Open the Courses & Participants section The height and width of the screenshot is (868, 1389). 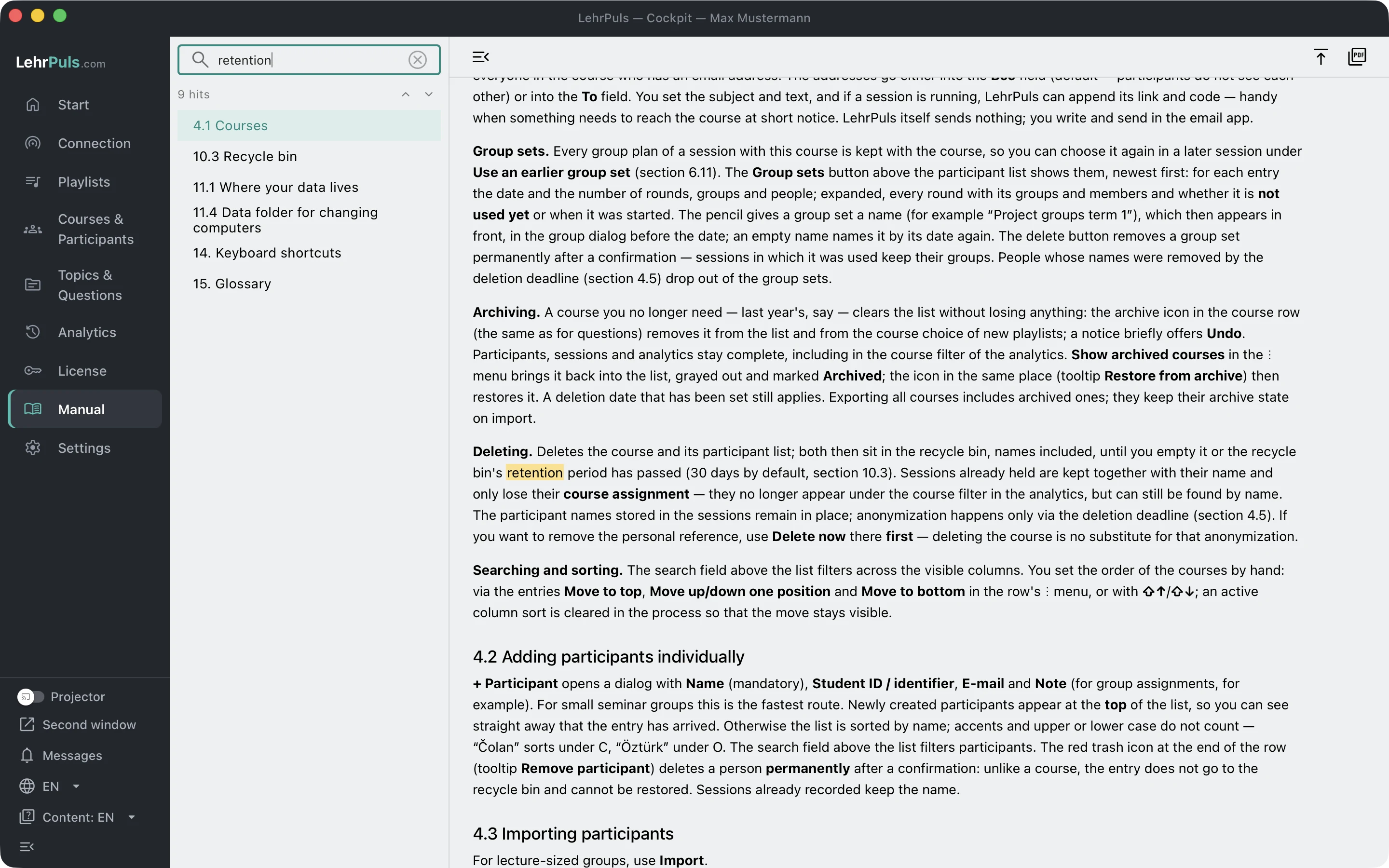[85, 229]
